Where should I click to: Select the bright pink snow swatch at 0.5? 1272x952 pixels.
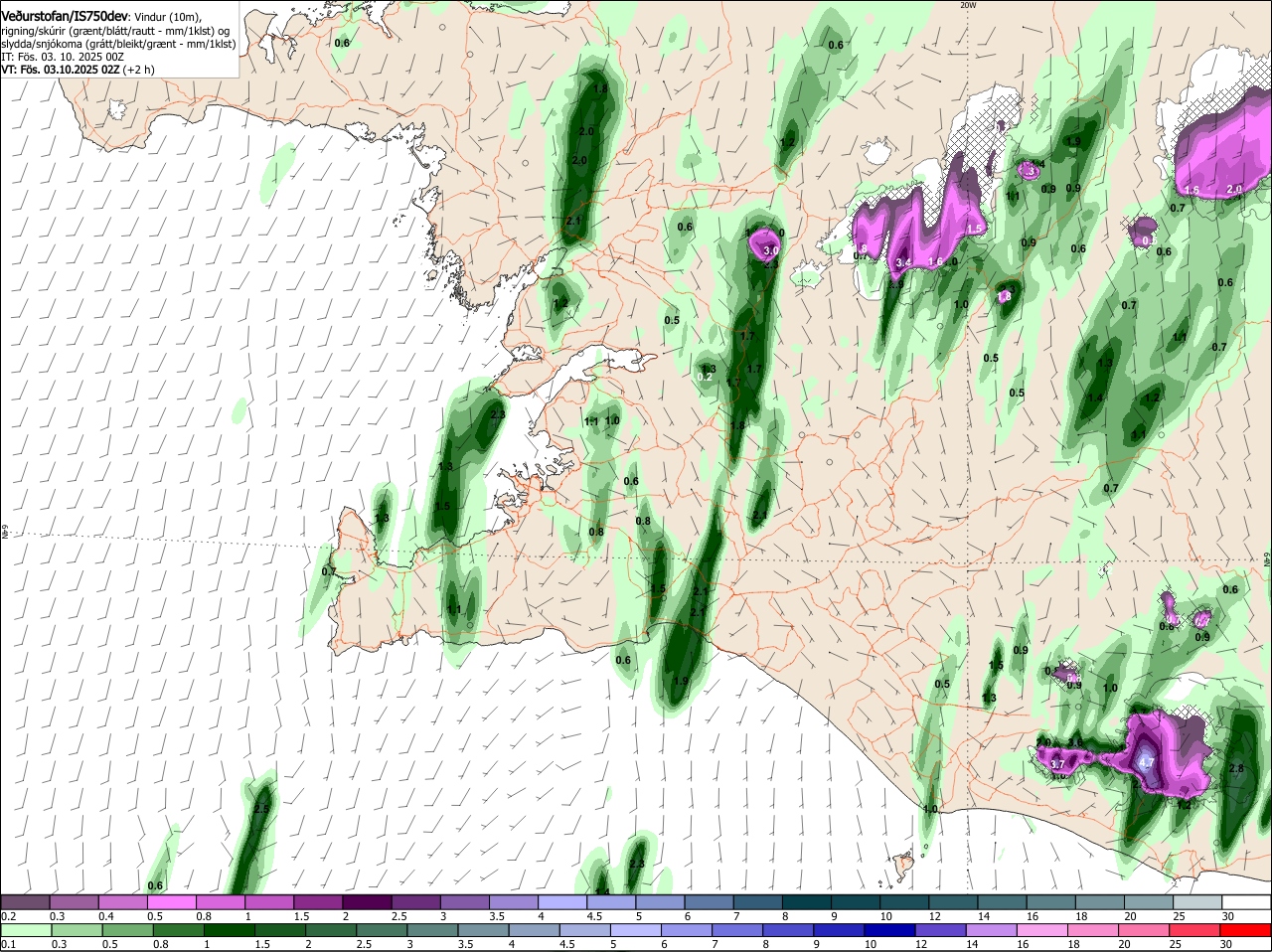coord(172,902)
